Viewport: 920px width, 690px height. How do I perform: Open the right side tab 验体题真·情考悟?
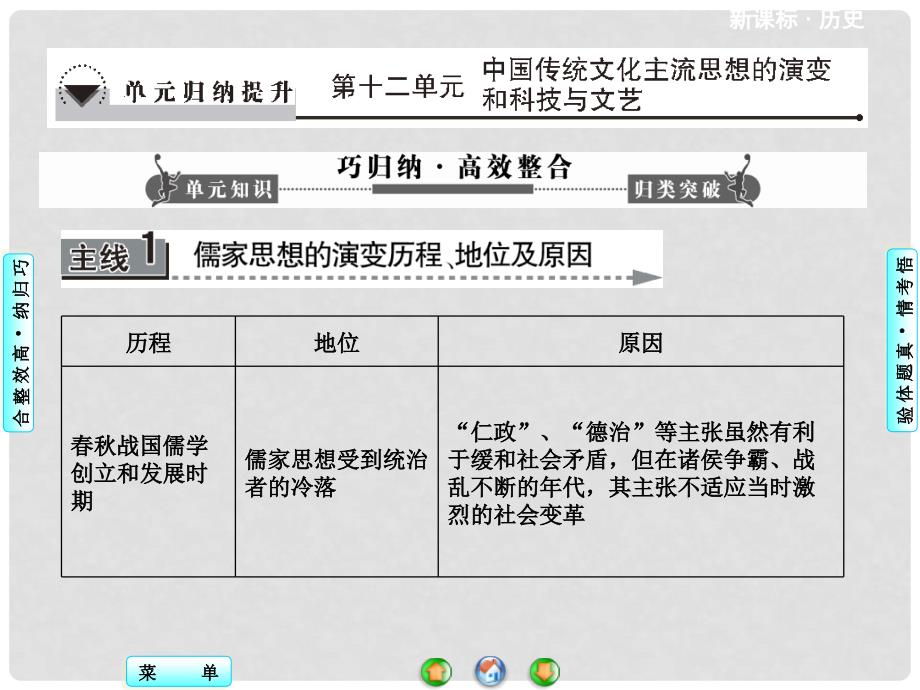(902, 342)
